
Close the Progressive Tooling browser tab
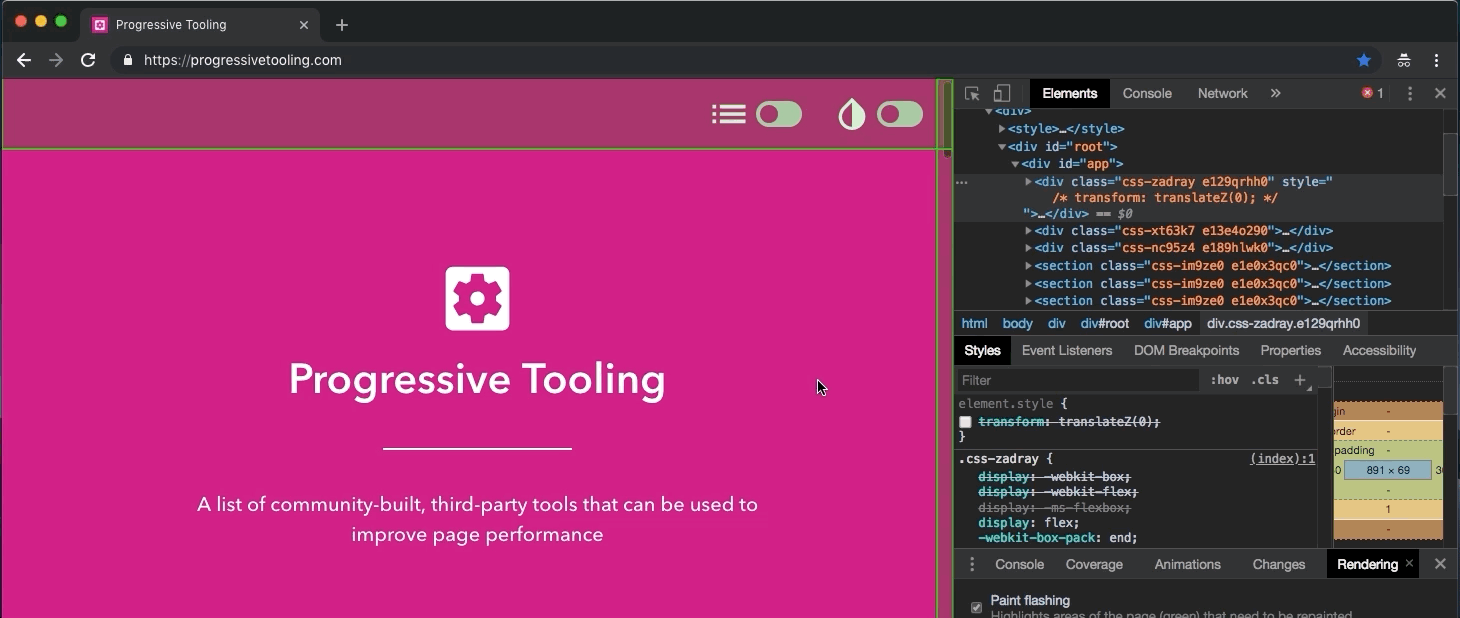(x=304, y=24)
